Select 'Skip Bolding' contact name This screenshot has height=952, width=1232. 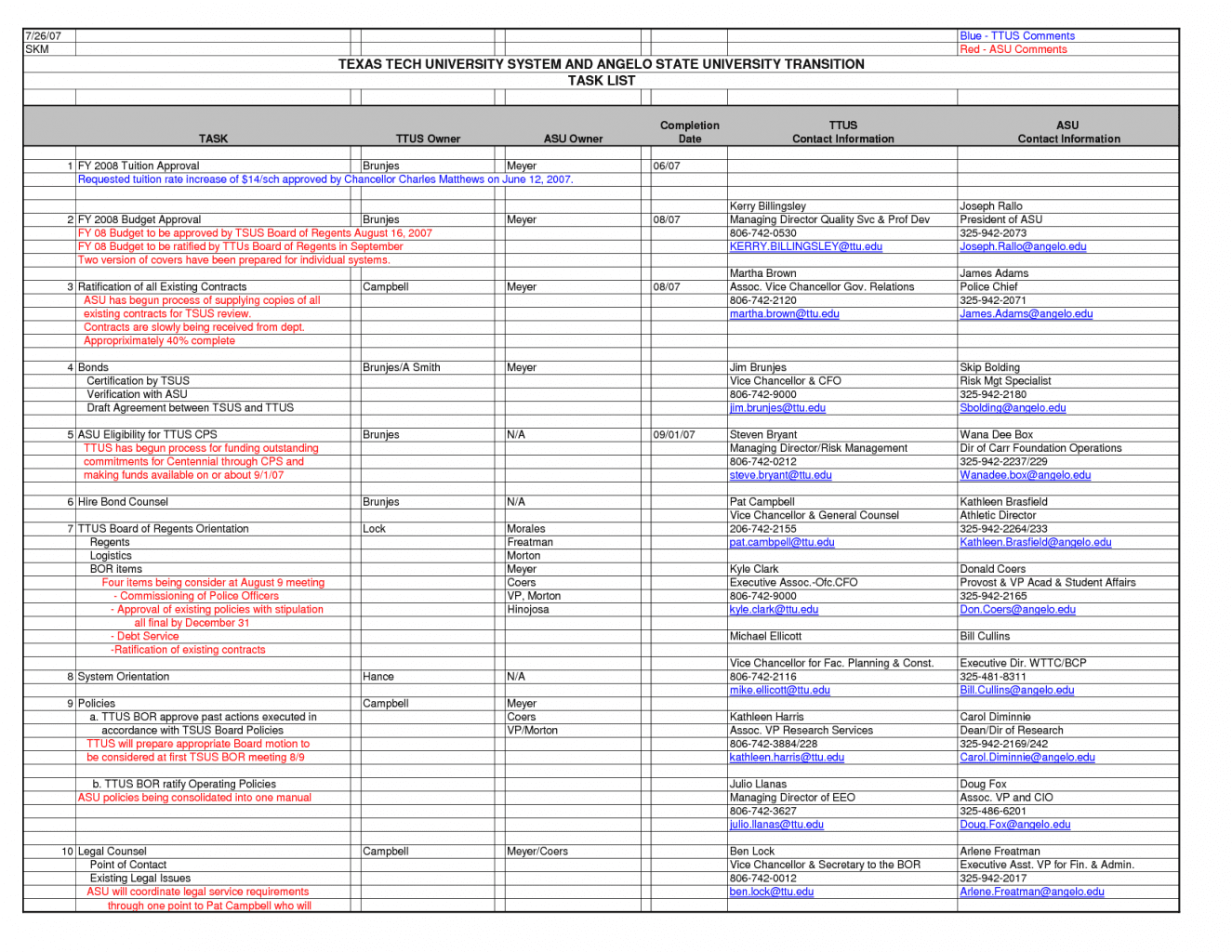[x=990, y=368]
